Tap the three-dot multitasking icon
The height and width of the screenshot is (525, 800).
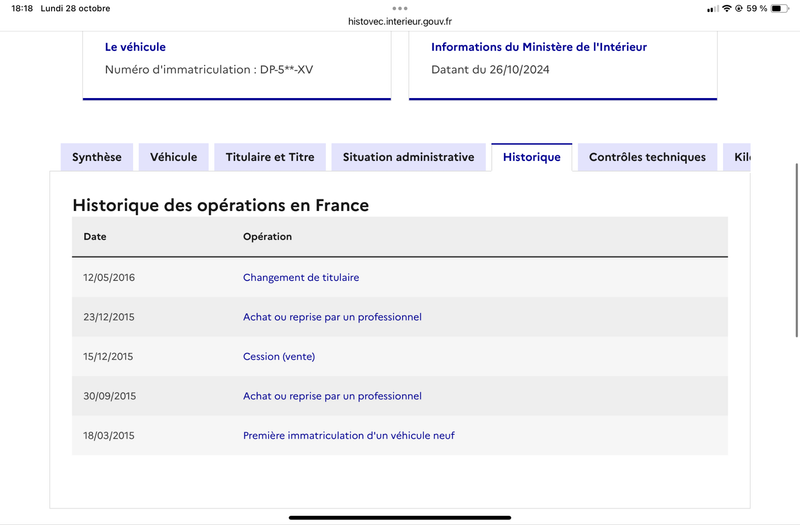[x=400, y=8]
